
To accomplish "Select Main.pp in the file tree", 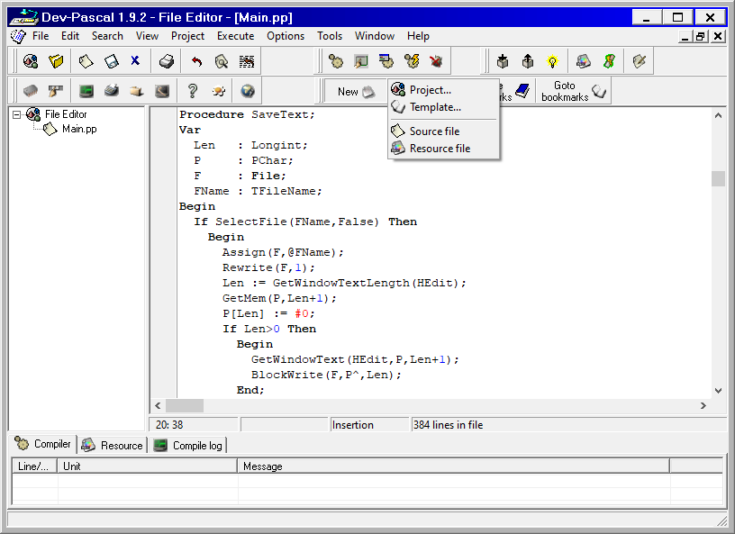I will point(79,129).
